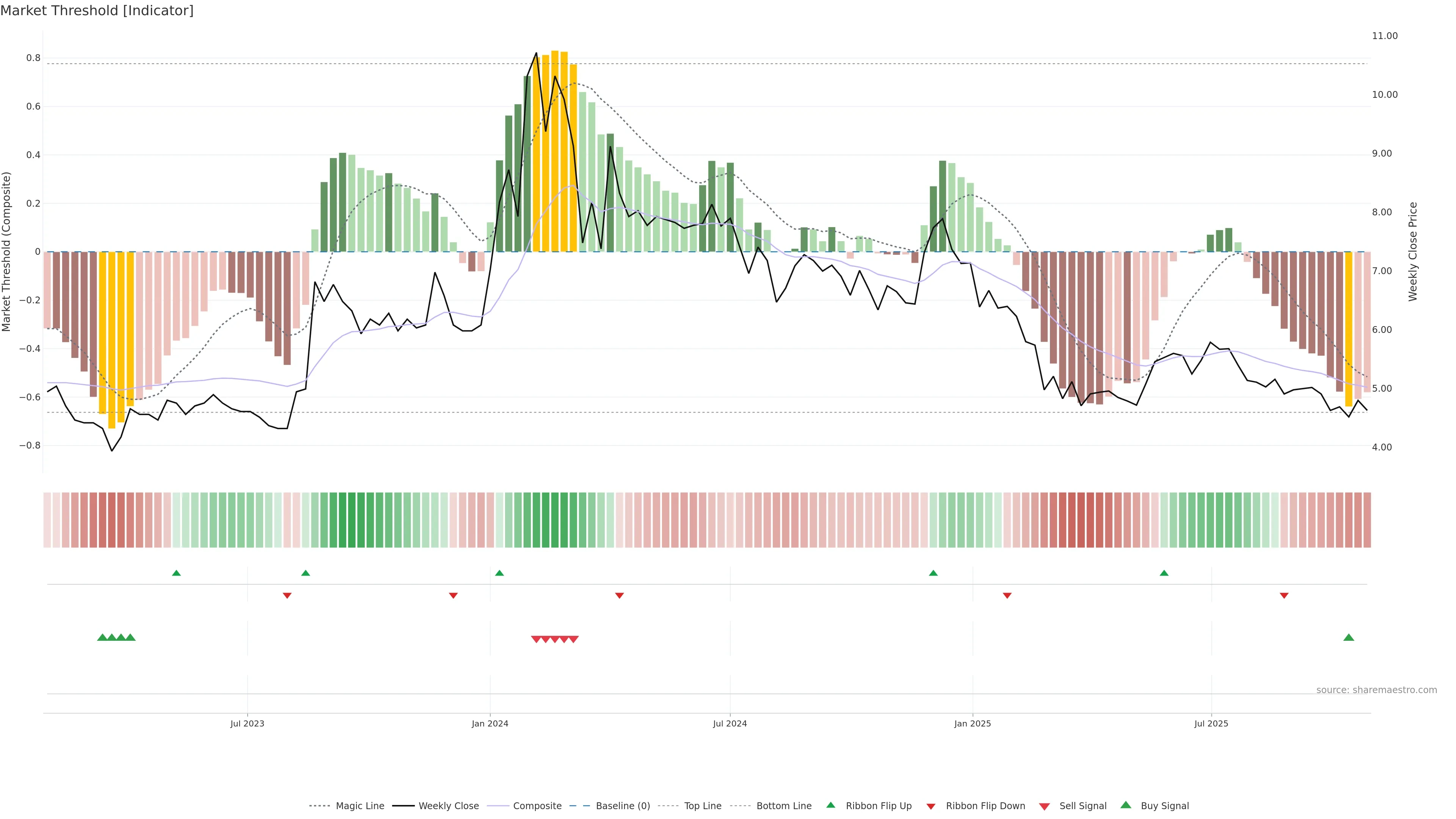Click the Ribbon Flip Up legend label
Screen dimensions: 1456x819
coord(879,806)
